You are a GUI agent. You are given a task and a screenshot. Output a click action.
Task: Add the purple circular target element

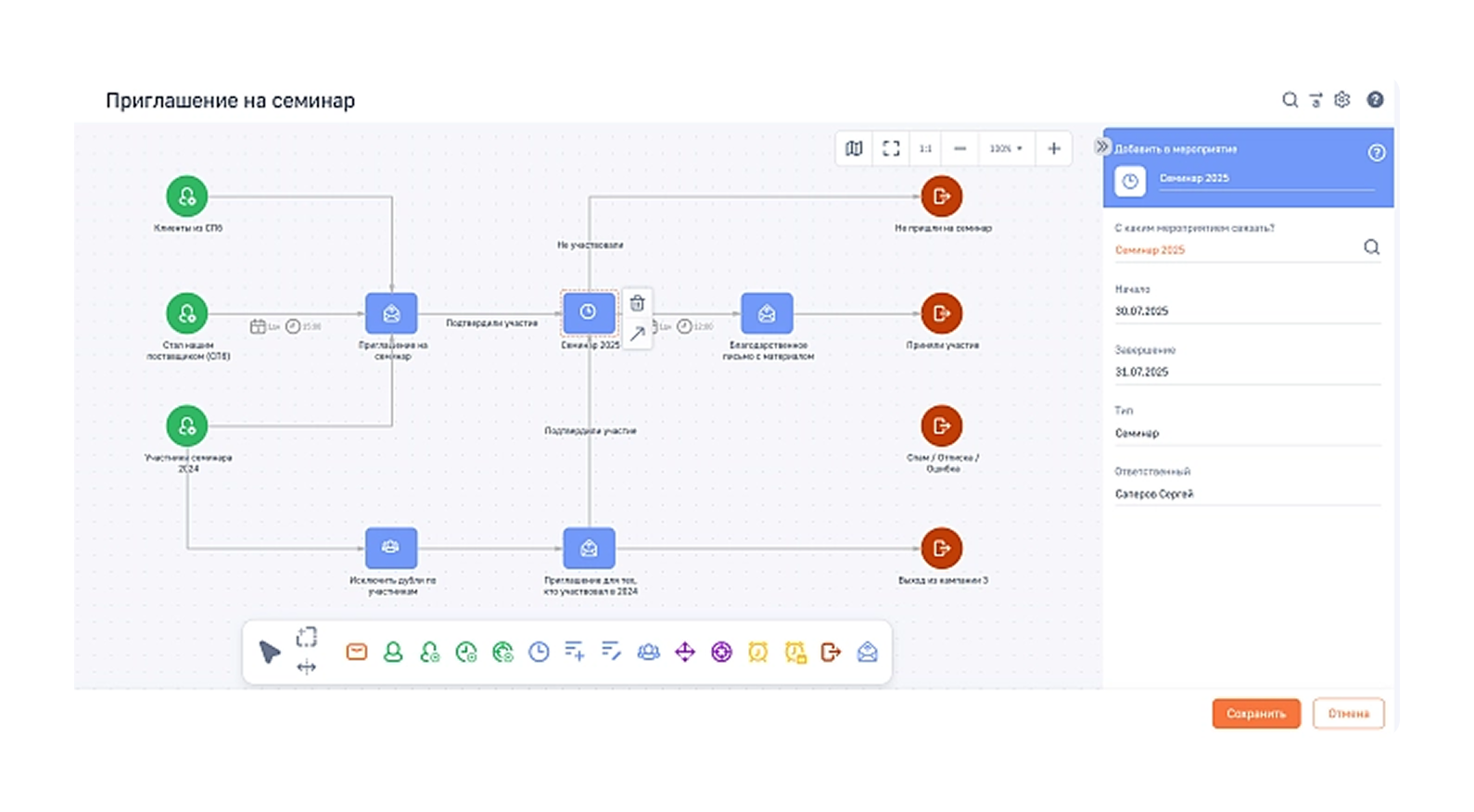point(721,653)
